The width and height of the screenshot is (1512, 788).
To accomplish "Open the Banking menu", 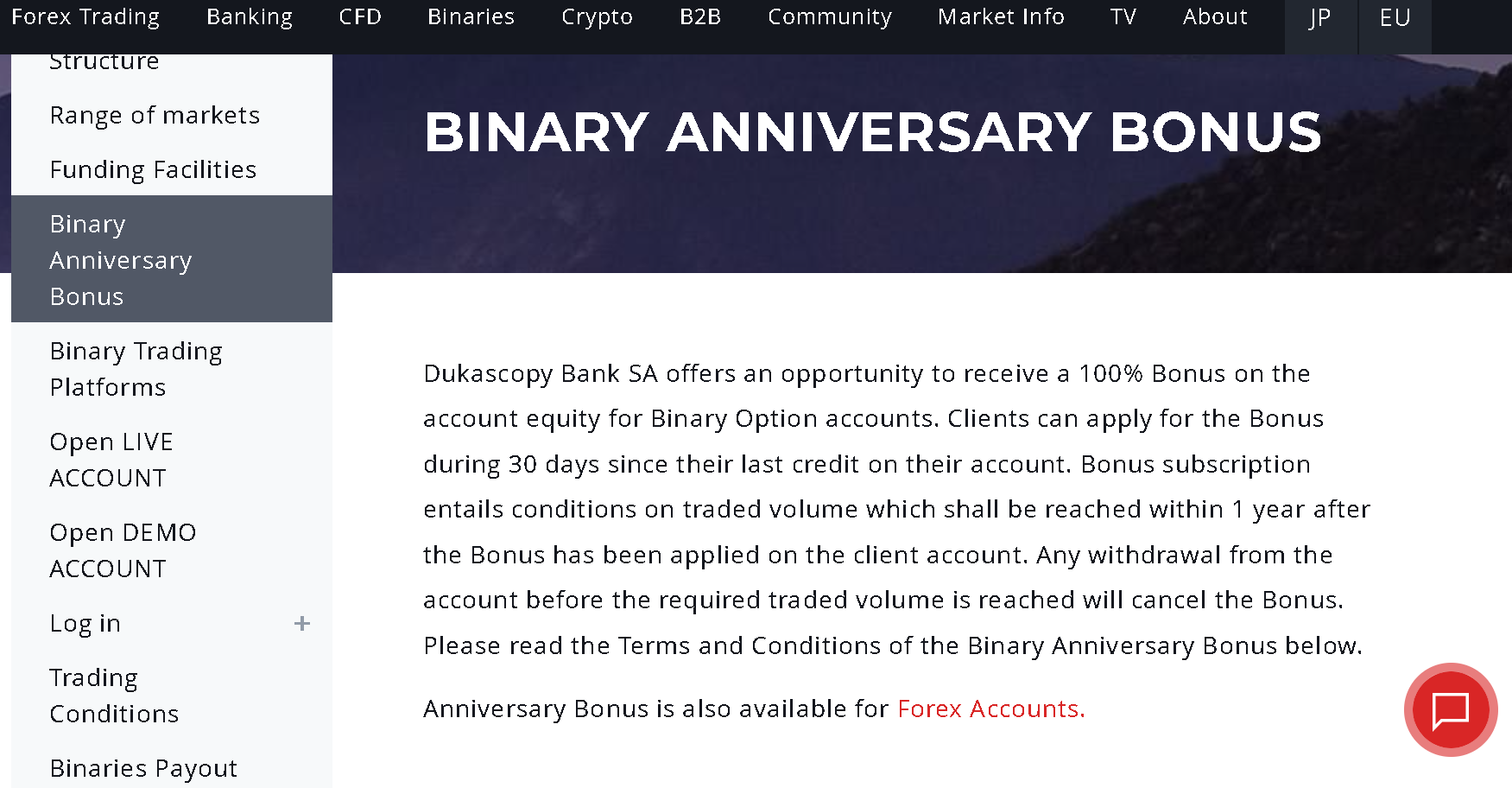I will click(x=250, y=17).
